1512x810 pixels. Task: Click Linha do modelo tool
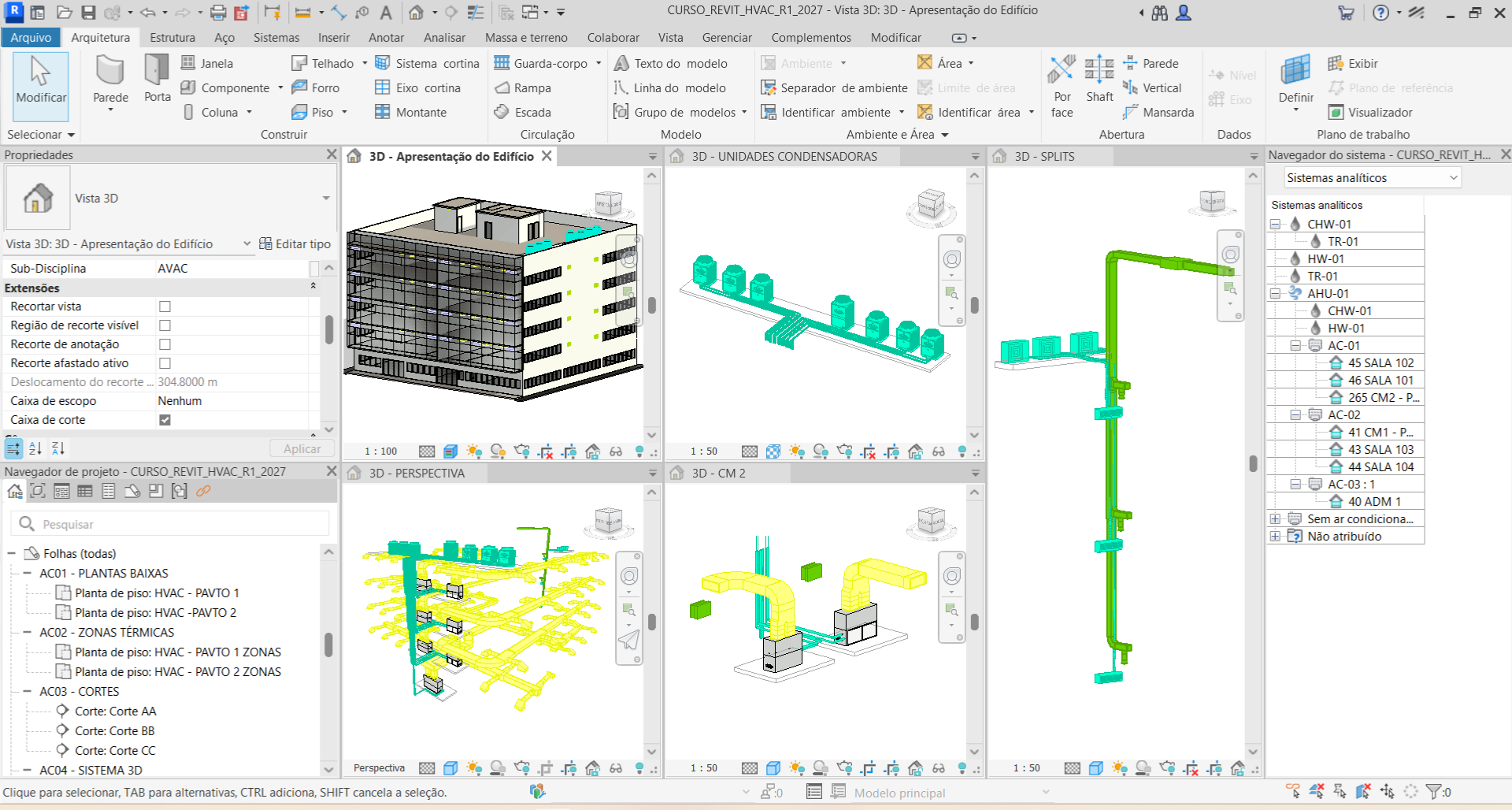(x=670, y=87)
